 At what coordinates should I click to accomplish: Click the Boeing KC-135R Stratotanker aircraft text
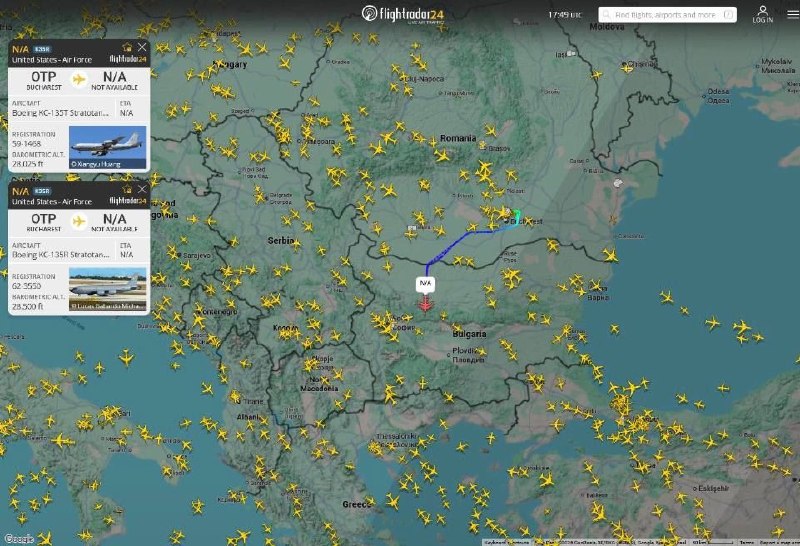(61, 255)
